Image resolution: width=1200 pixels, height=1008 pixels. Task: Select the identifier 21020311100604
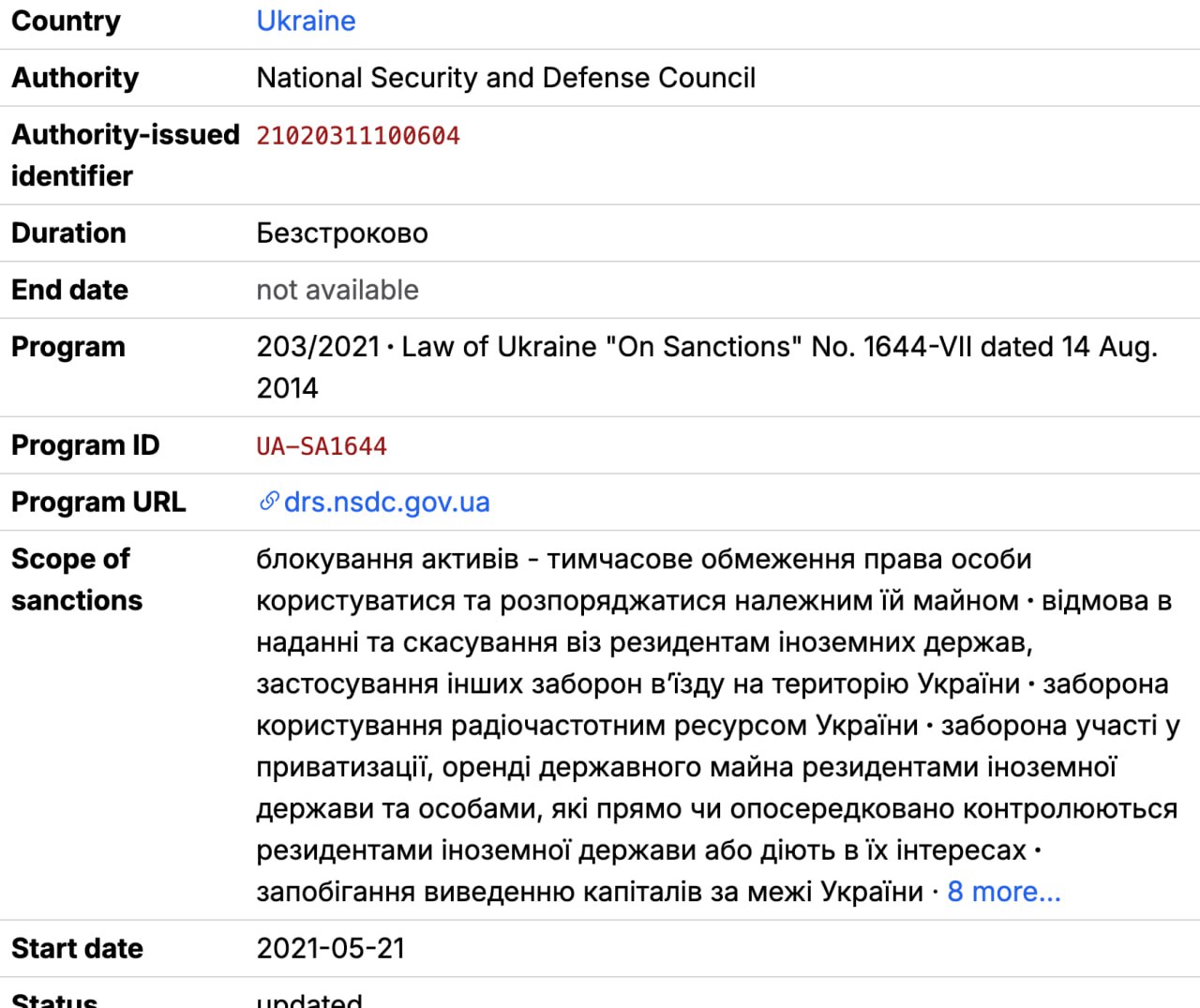pyautogui.click(x=358, y=136)
